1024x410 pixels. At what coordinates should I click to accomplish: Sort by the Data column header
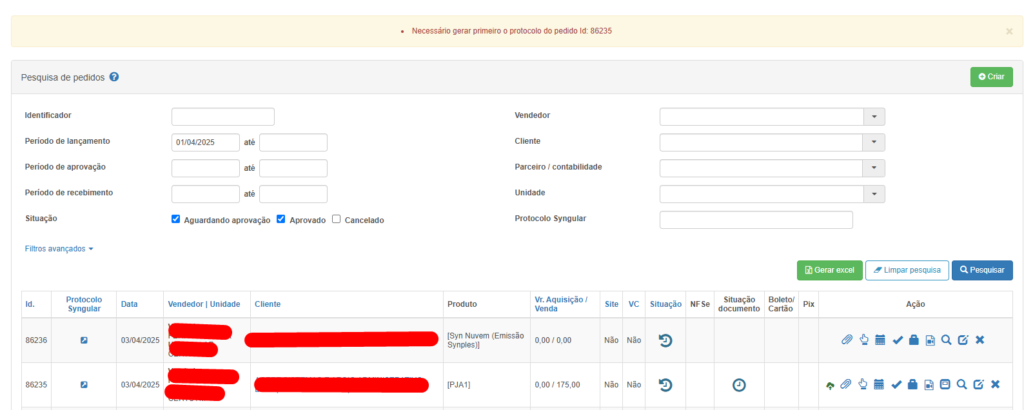(x=129, y=303)
